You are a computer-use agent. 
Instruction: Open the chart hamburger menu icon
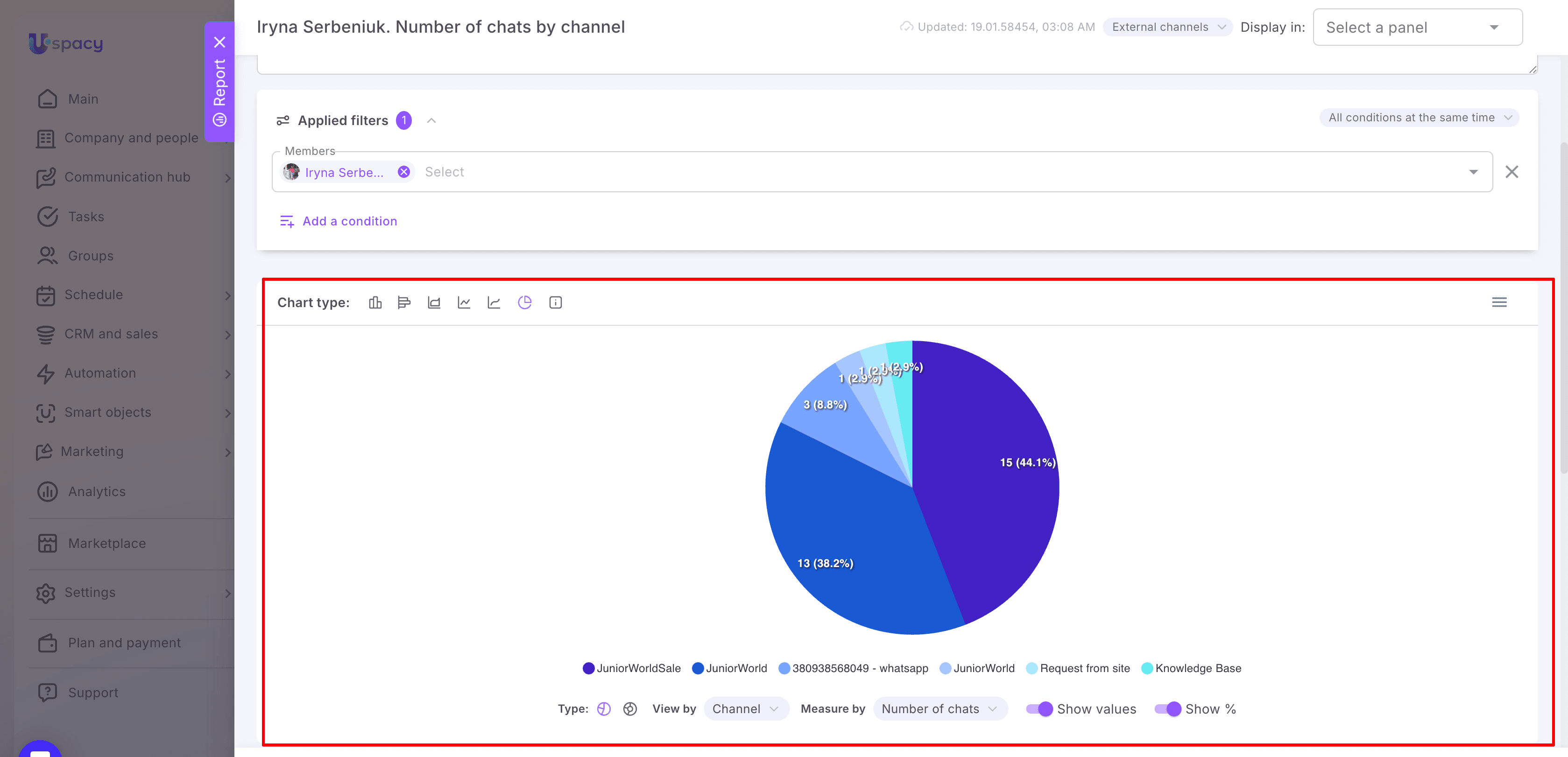tap(1499, 302)
